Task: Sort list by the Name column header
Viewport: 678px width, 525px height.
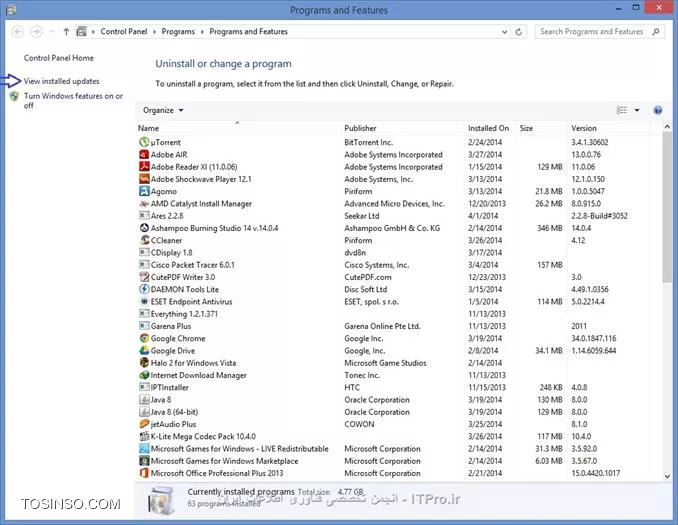Action: pyautogui.click(x=148, y=128)
